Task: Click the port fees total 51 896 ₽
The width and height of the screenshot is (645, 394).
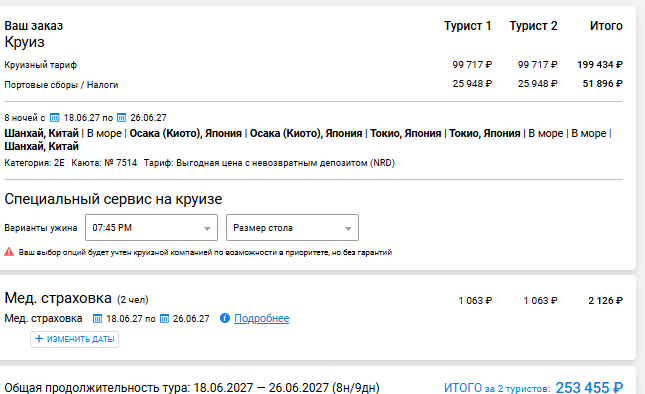Action: coord(602,83)
